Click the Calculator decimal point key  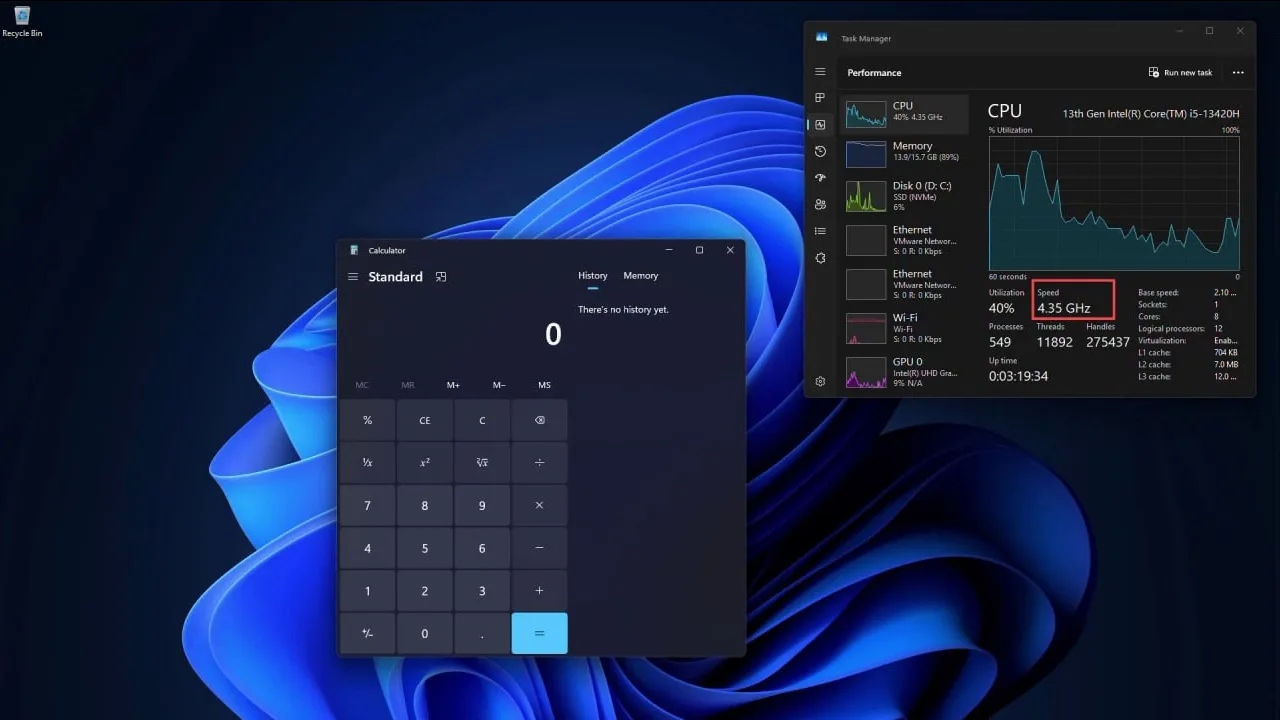pos(482,634)
